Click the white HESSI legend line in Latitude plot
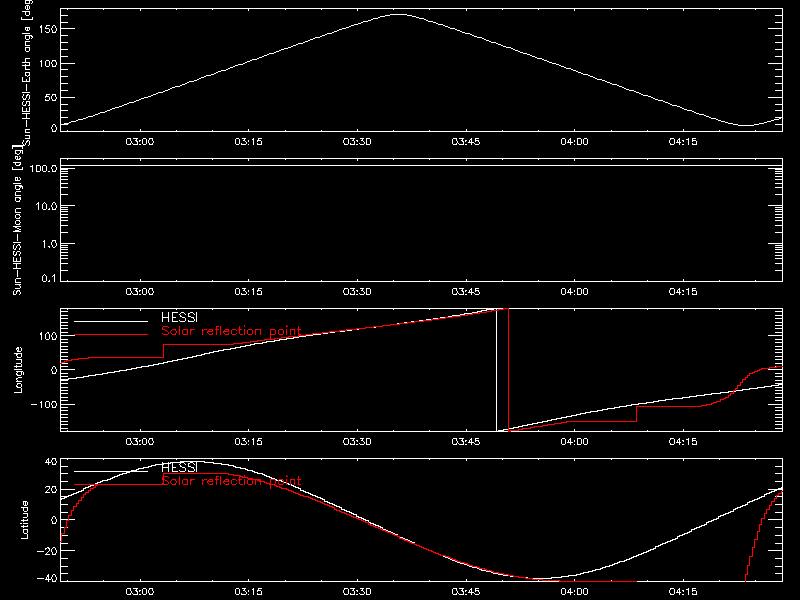 click(111, 471)
